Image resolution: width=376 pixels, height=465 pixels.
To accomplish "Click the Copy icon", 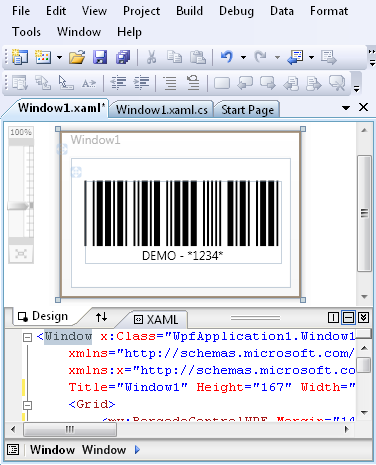I will pos(174,57).
